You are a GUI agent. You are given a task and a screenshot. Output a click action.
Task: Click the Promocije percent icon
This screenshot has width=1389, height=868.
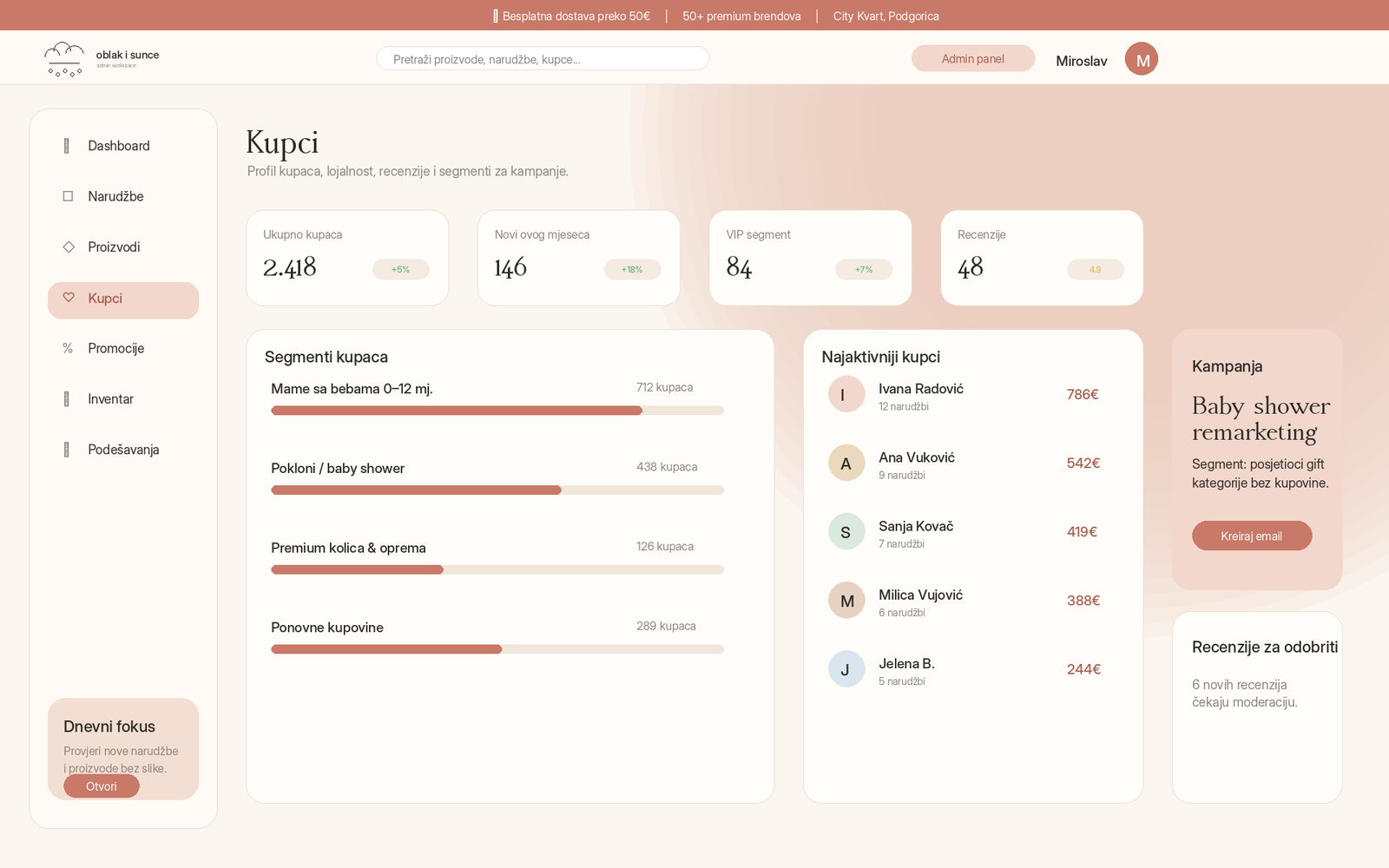point(68,348)
